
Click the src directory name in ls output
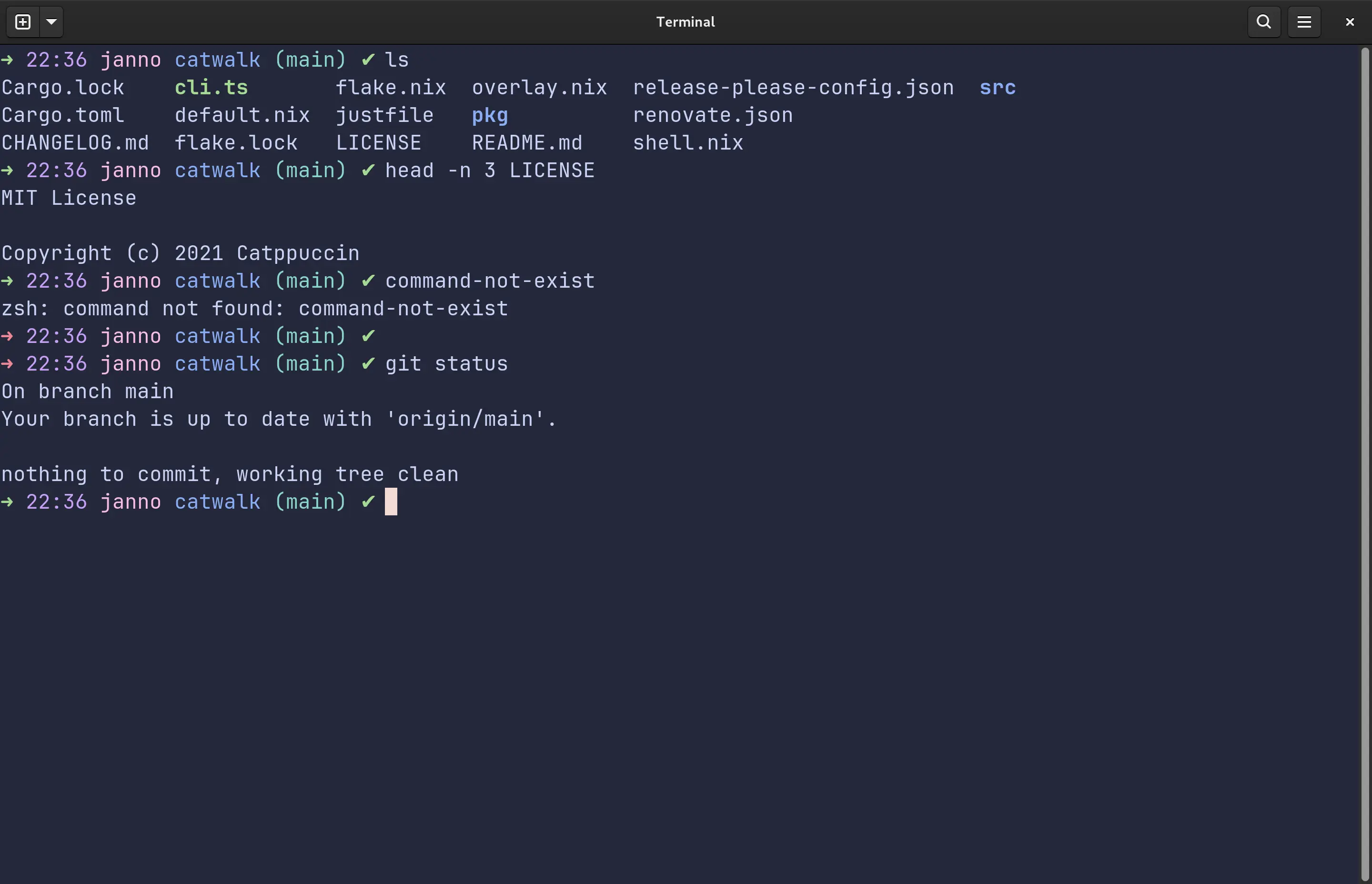tap(997, 88)
